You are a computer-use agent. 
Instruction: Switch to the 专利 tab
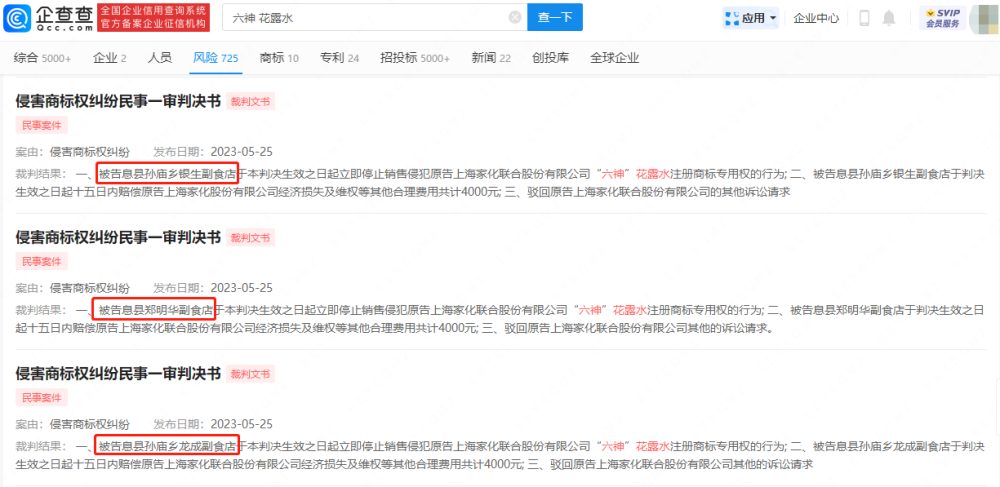click(x=340, y=58)
